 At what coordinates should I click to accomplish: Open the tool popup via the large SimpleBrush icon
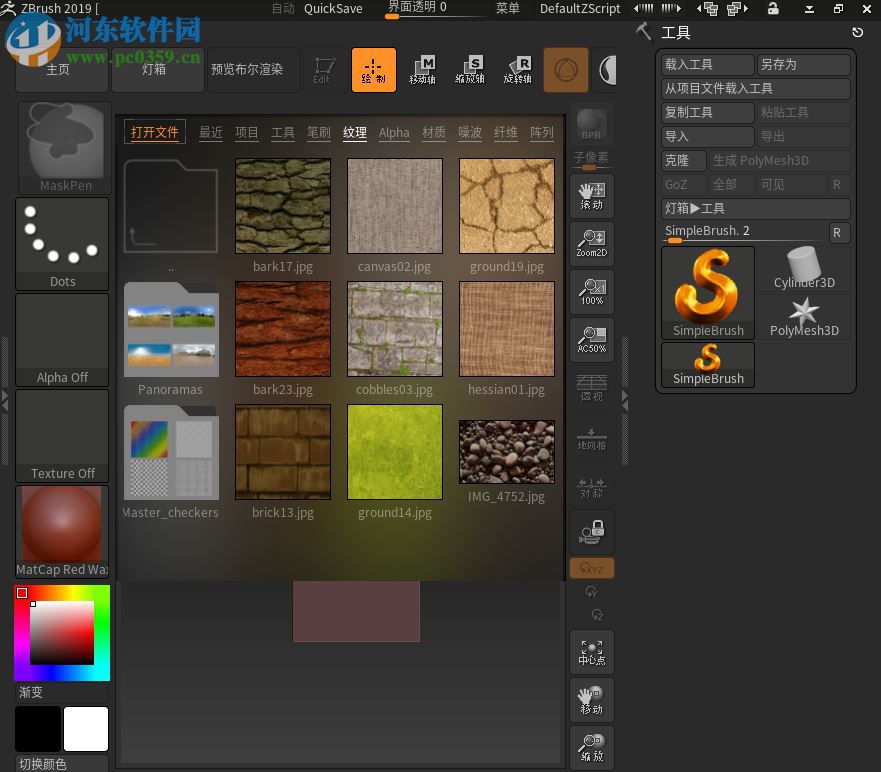pyautogui.click(x=707, y=284)
